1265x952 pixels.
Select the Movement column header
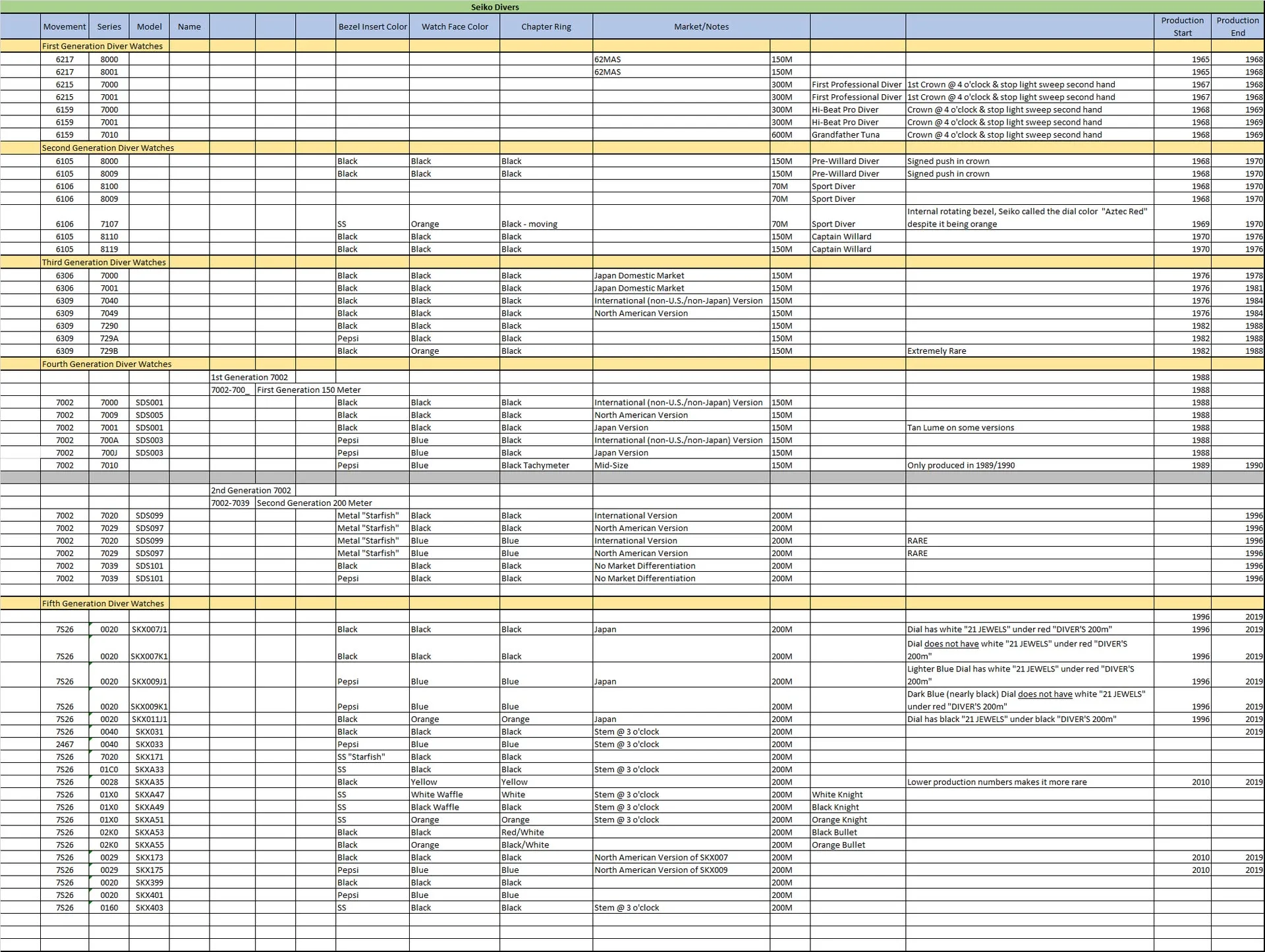pos(65,27)
